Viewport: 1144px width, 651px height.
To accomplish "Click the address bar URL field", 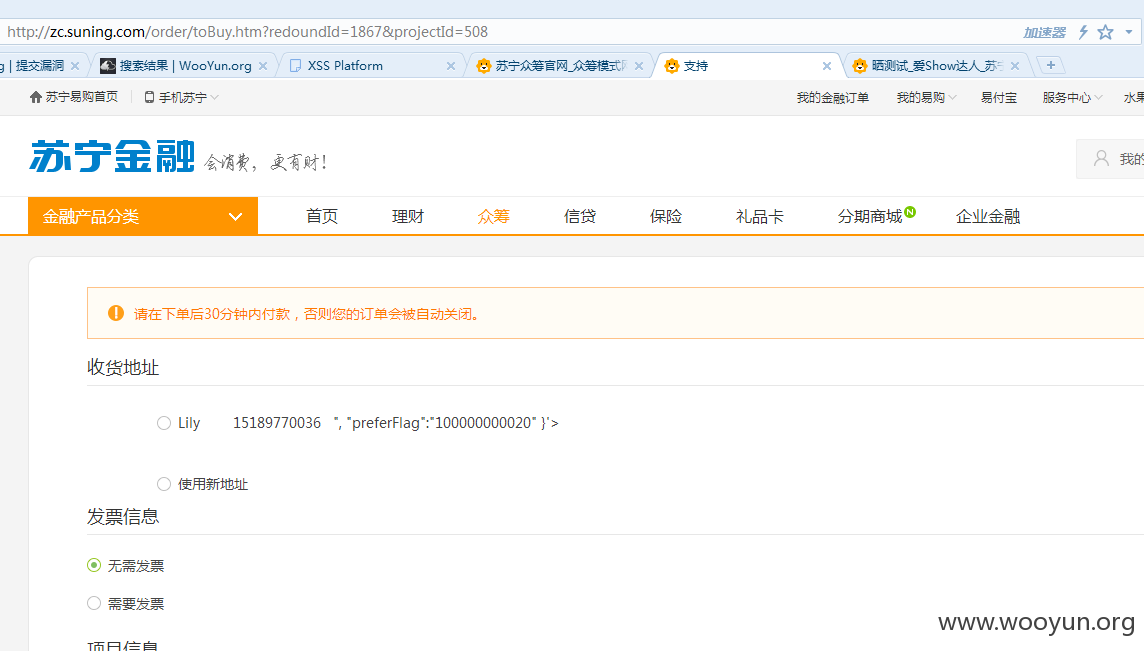I will pyautogui.click(x=511, y=32).
